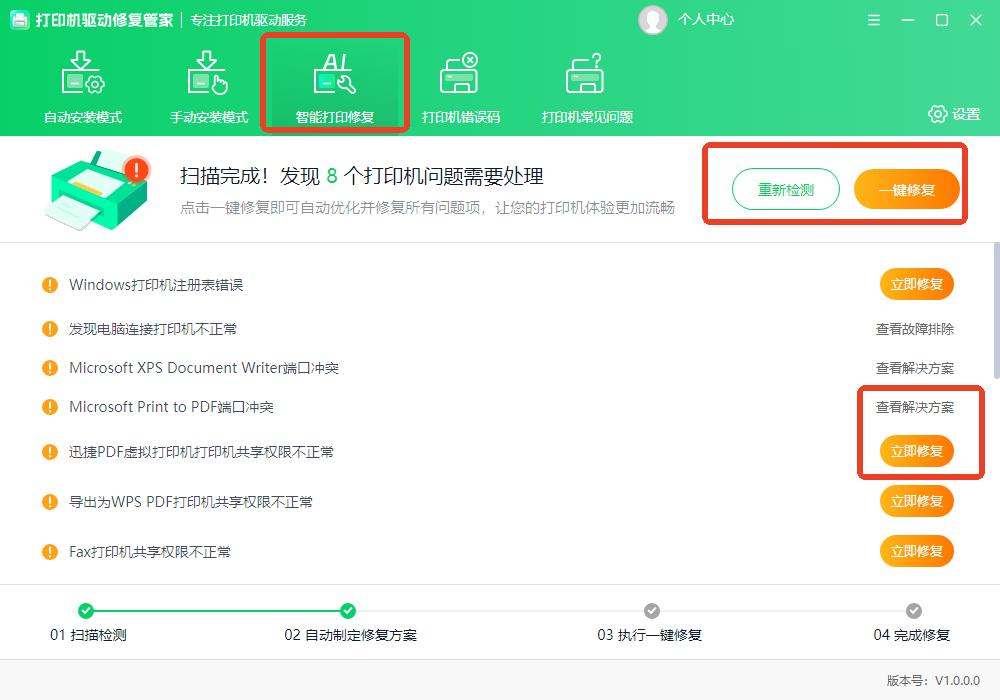
Task: Open the 打印机常见问题 common issues icon
Action: [x=586, y=73]
